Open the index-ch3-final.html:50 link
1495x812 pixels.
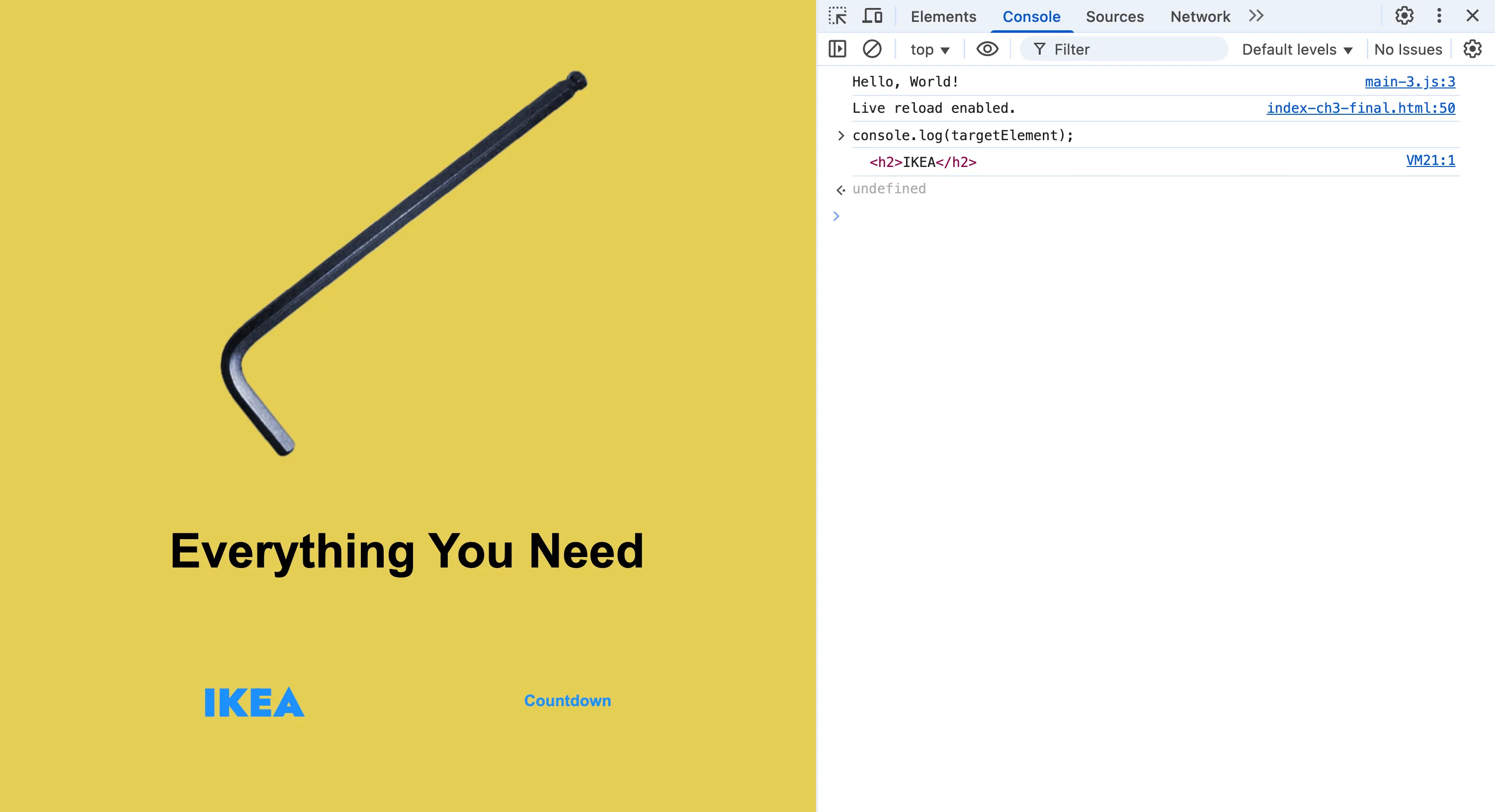(1360, 108)
